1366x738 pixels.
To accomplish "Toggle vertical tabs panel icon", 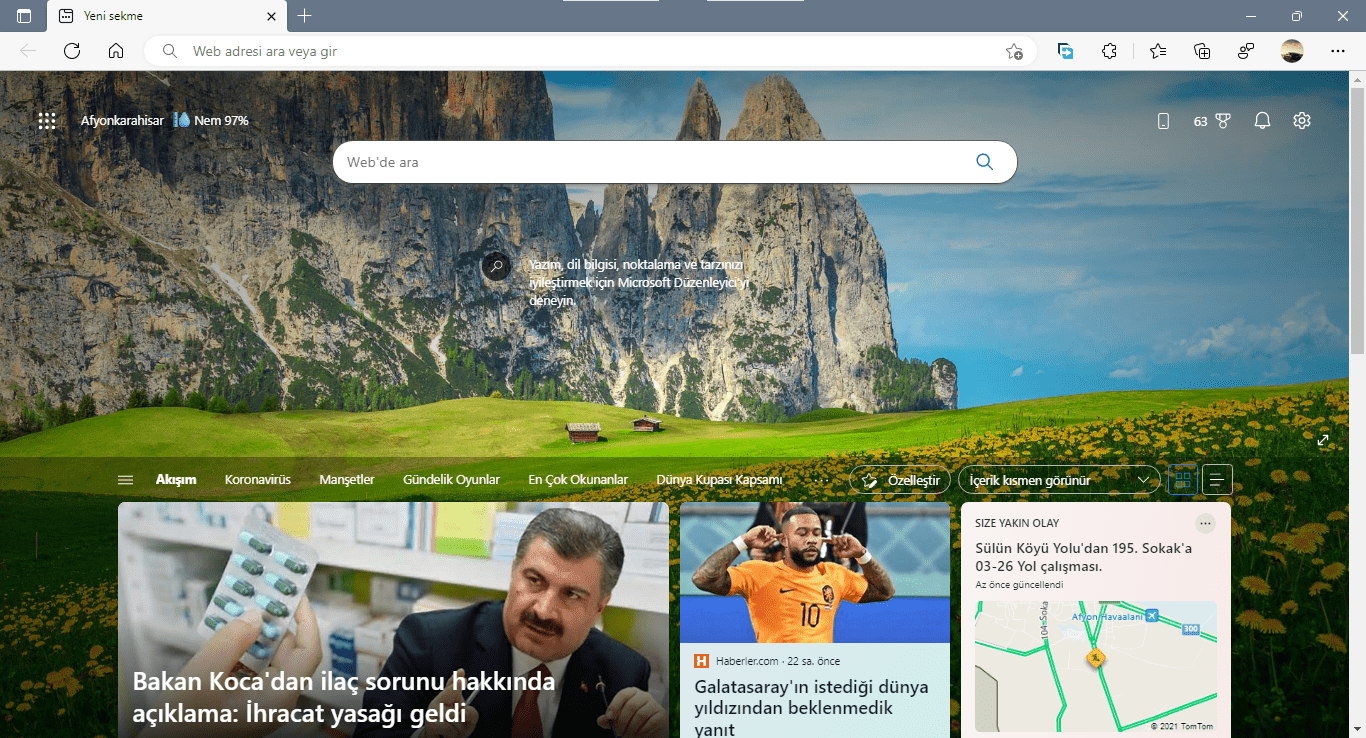I will (x=24, y=16).
